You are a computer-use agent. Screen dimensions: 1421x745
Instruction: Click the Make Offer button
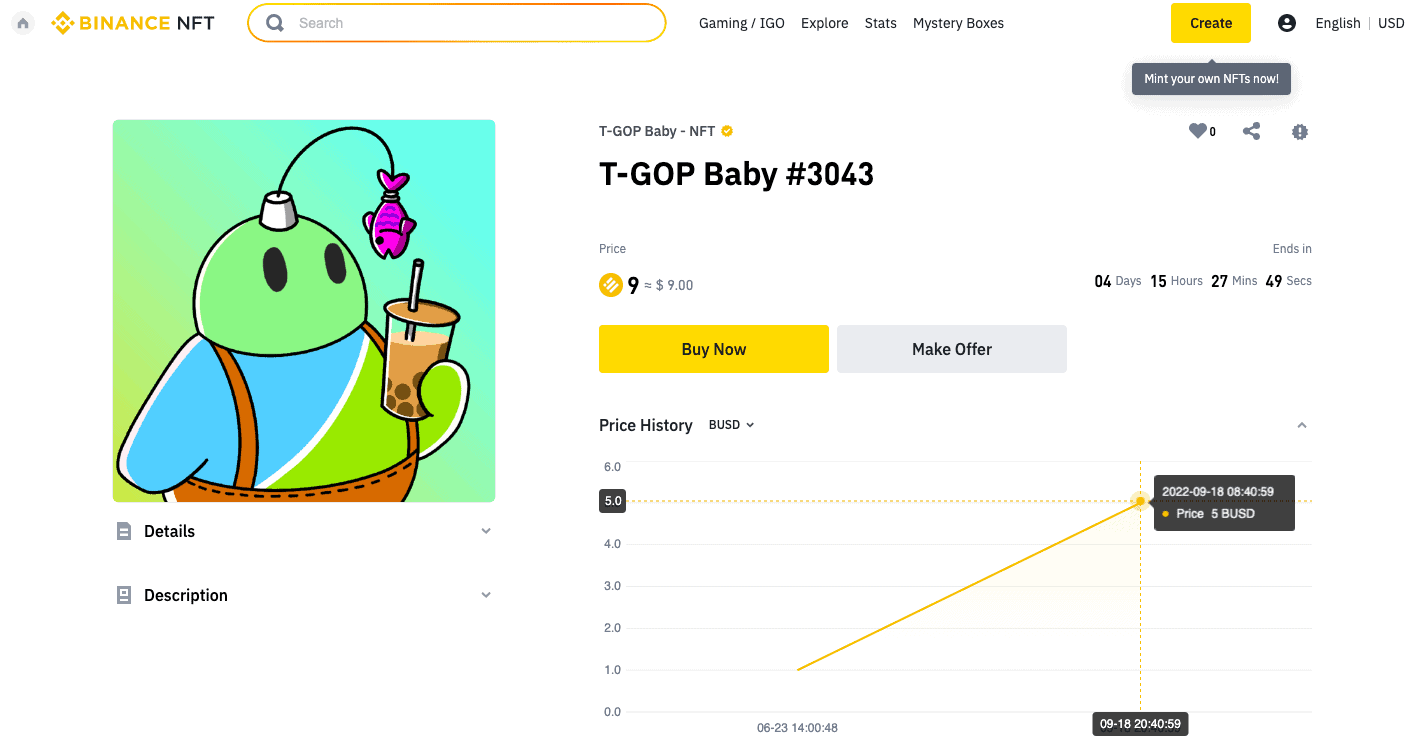952,349
